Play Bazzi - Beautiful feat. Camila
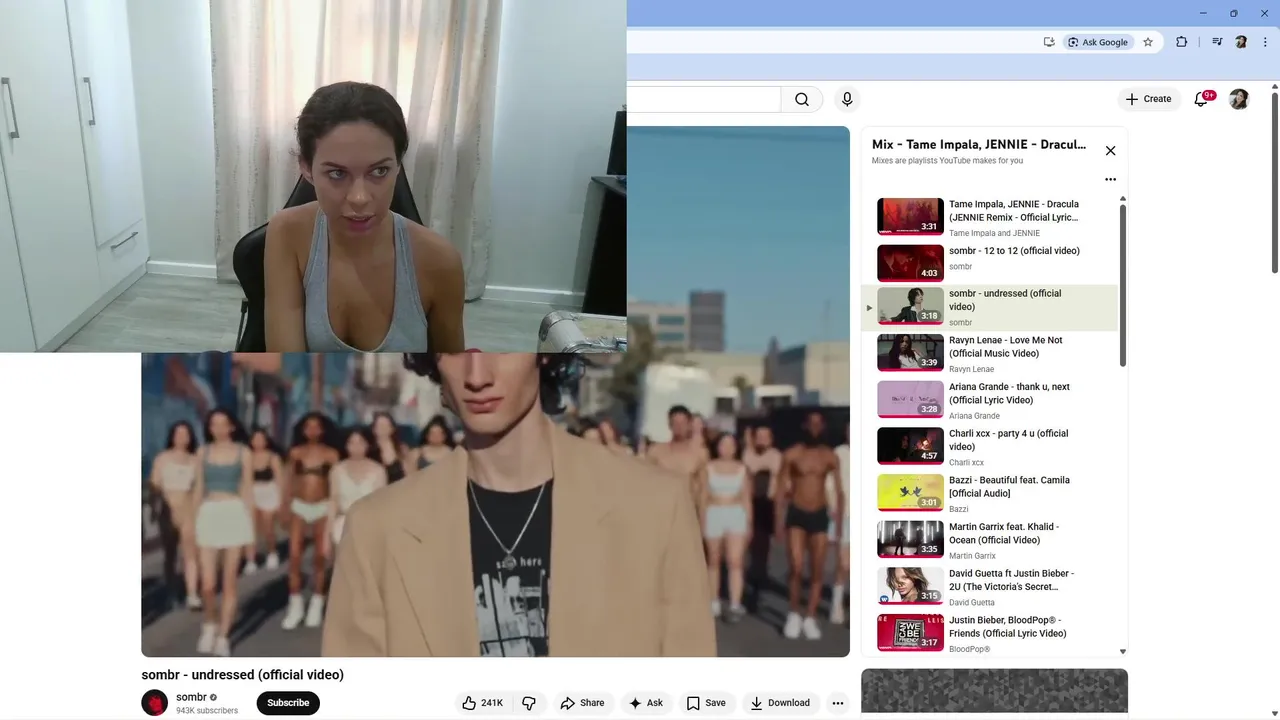1280x720 pixels. tap(989, 494)
